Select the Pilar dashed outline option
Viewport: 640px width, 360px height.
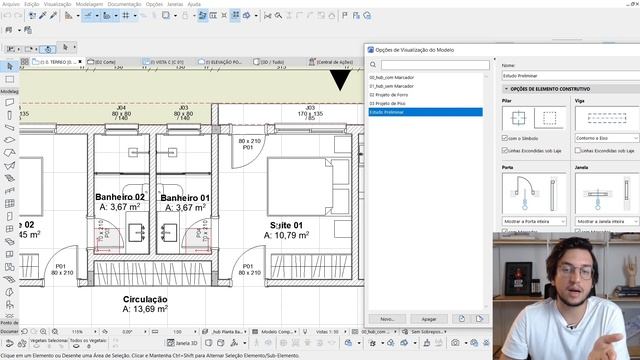click(550, 118)
